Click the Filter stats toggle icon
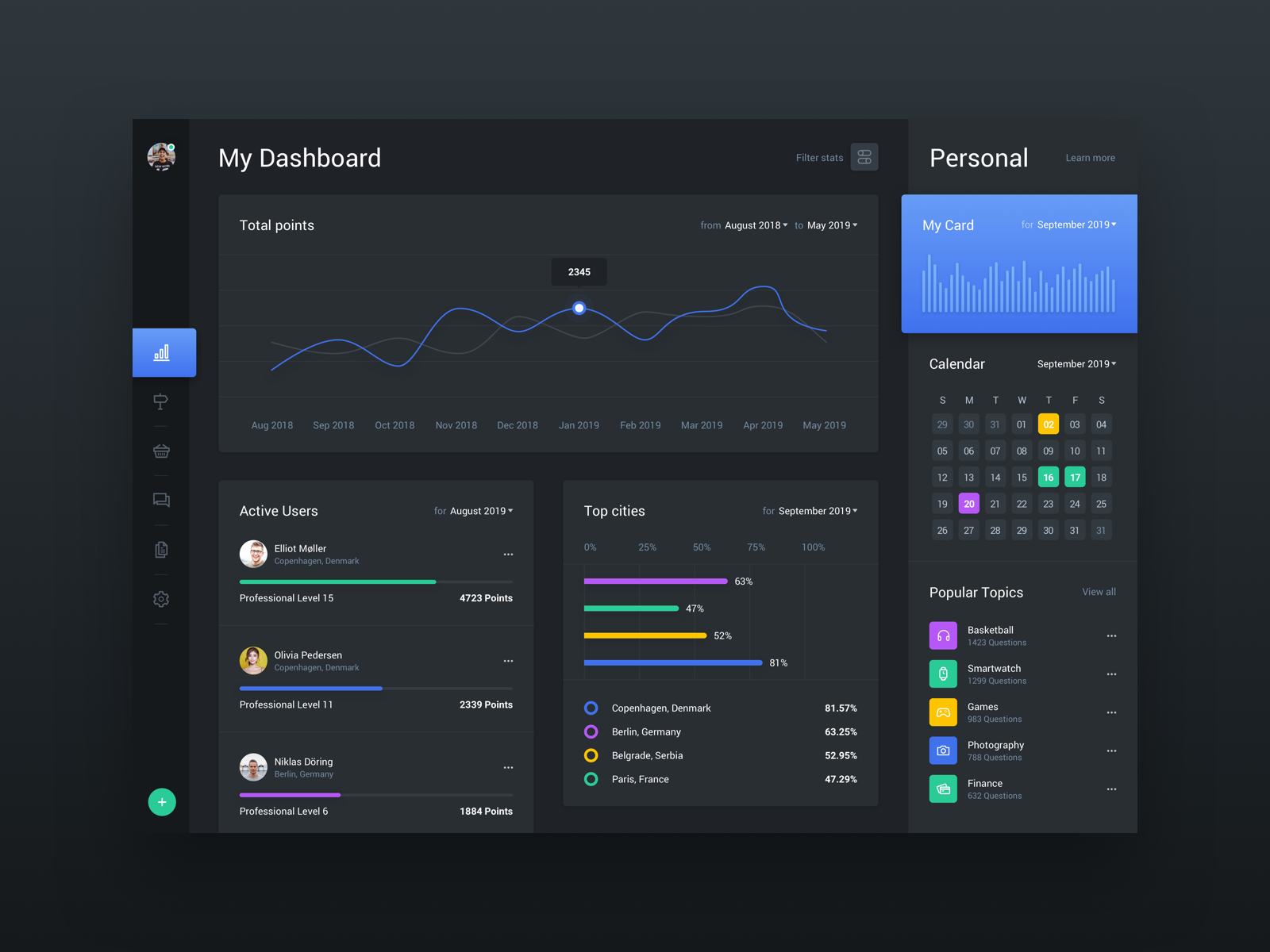Image resolution: width=1270 pixels, height=952 pixels. [864, 156]
